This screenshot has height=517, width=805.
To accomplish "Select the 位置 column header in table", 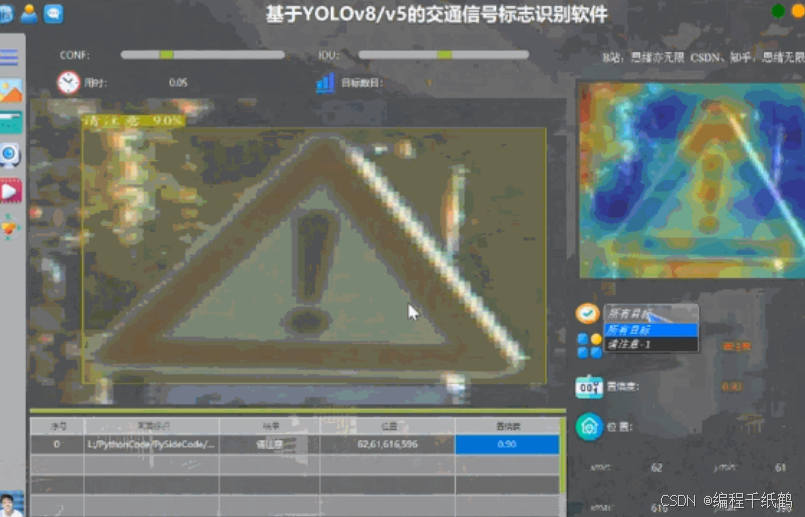I will point(388,426).
